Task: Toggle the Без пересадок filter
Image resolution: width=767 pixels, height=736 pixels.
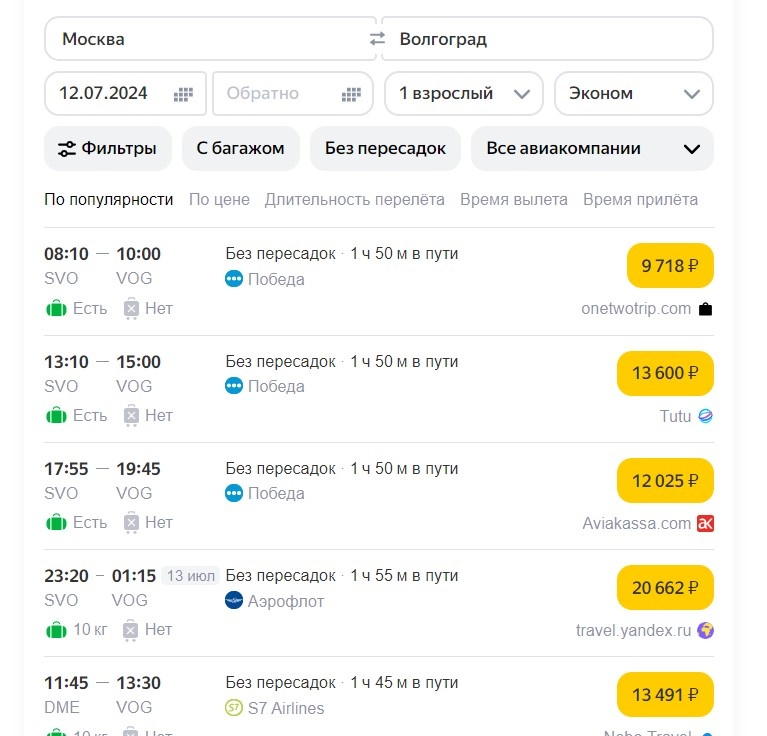Action: tap(385, 148)
